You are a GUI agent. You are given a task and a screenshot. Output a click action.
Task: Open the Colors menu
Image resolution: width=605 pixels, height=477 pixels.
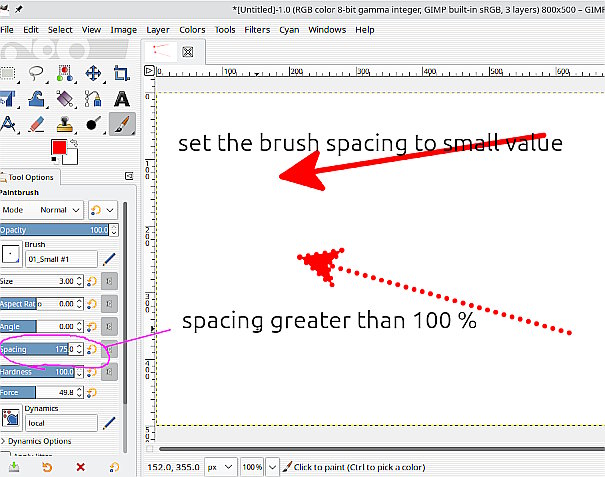click(192, 30)
